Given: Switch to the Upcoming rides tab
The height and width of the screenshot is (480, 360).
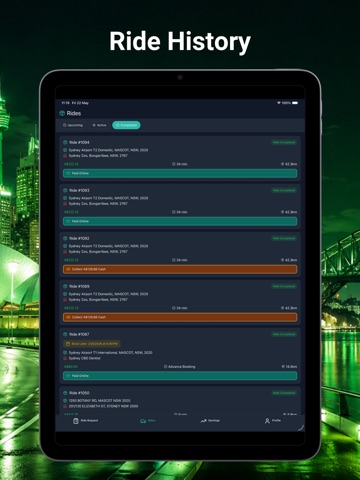Looking at the screenshot, I should click(x=73, y=125).
